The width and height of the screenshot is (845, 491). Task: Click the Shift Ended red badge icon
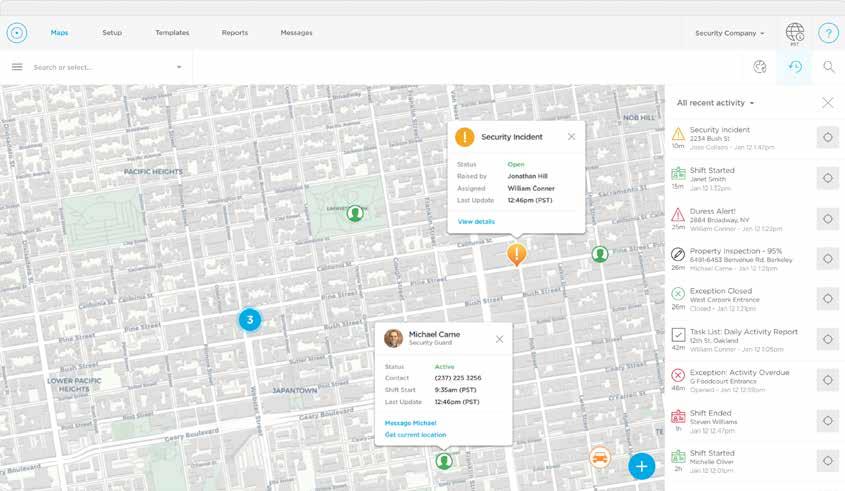(x=678, y=416)
